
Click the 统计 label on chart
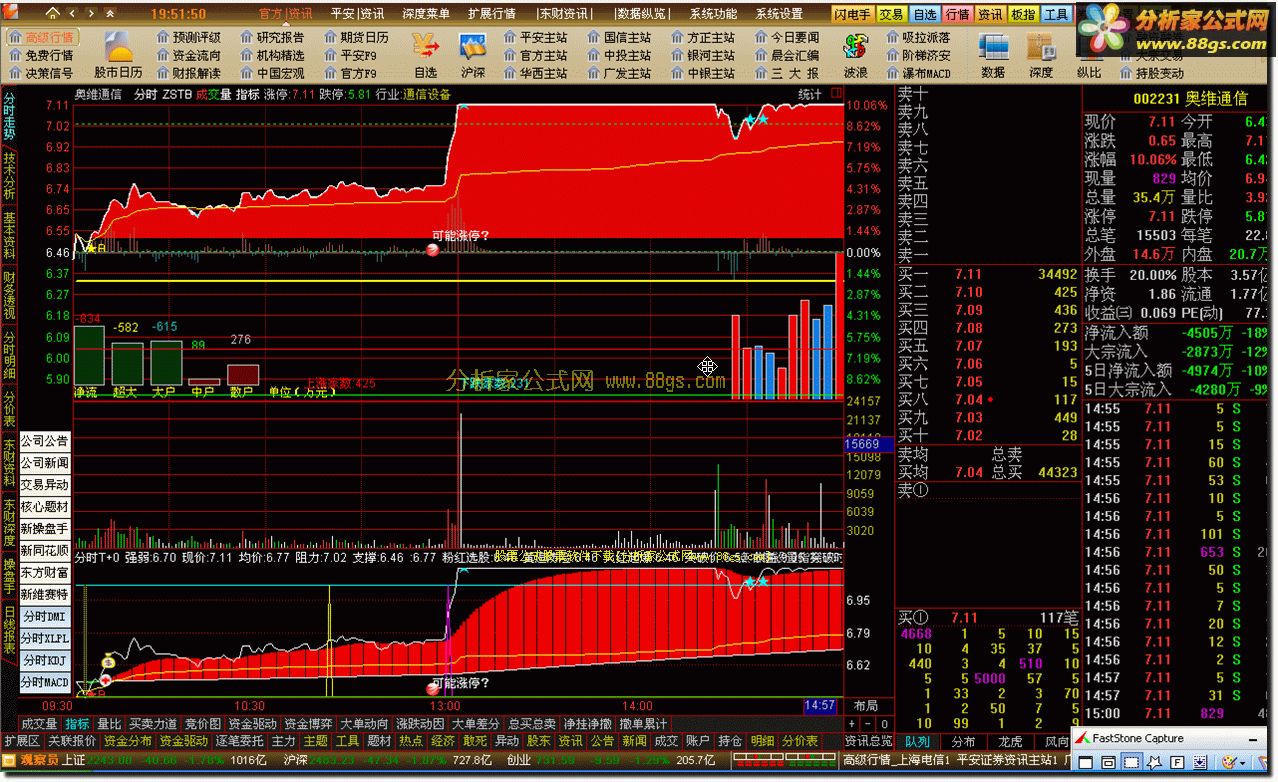[810, 94]
